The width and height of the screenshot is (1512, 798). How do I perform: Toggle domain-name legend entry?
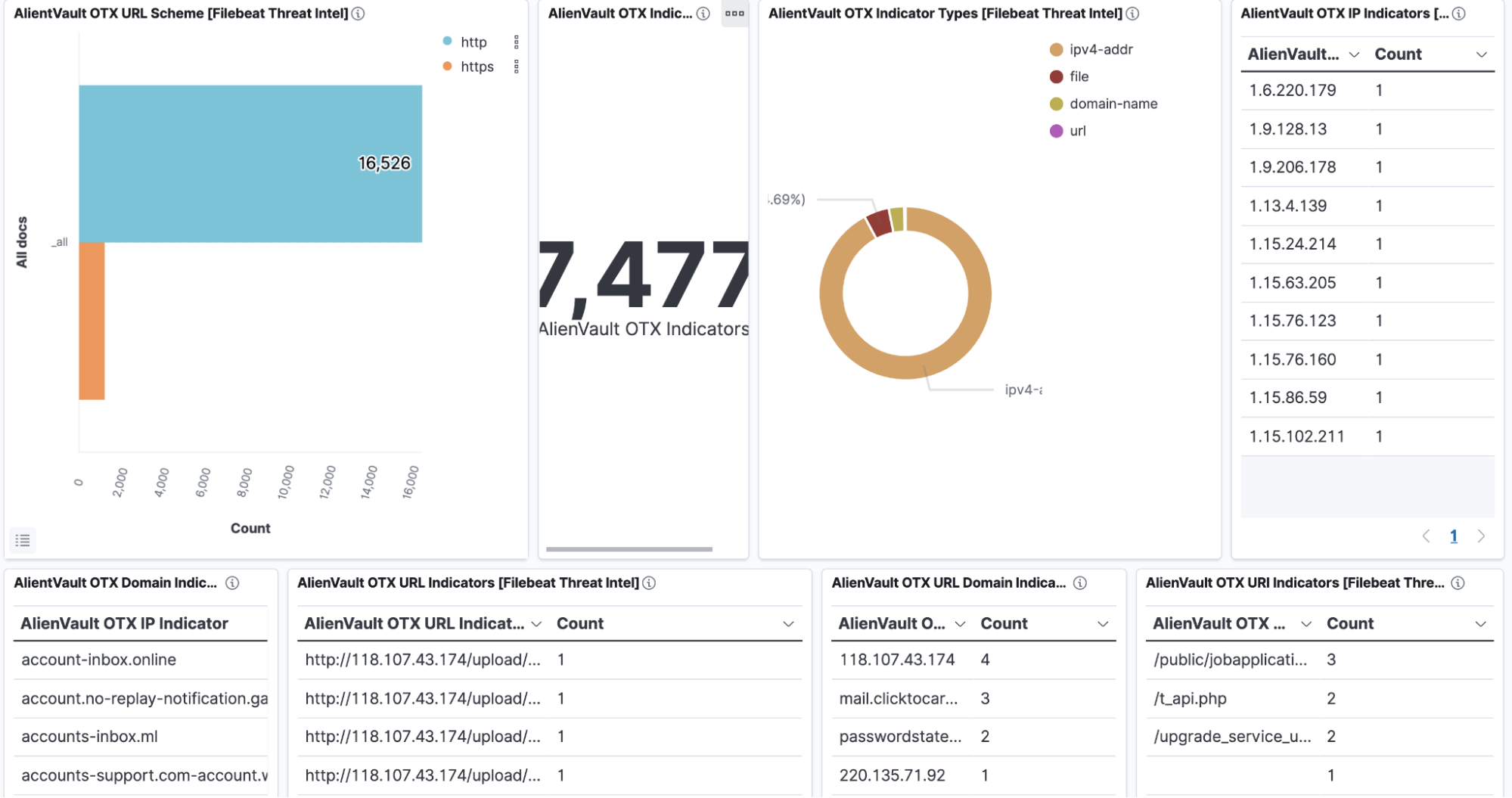pyautogui.click(x=1104, y=104)
